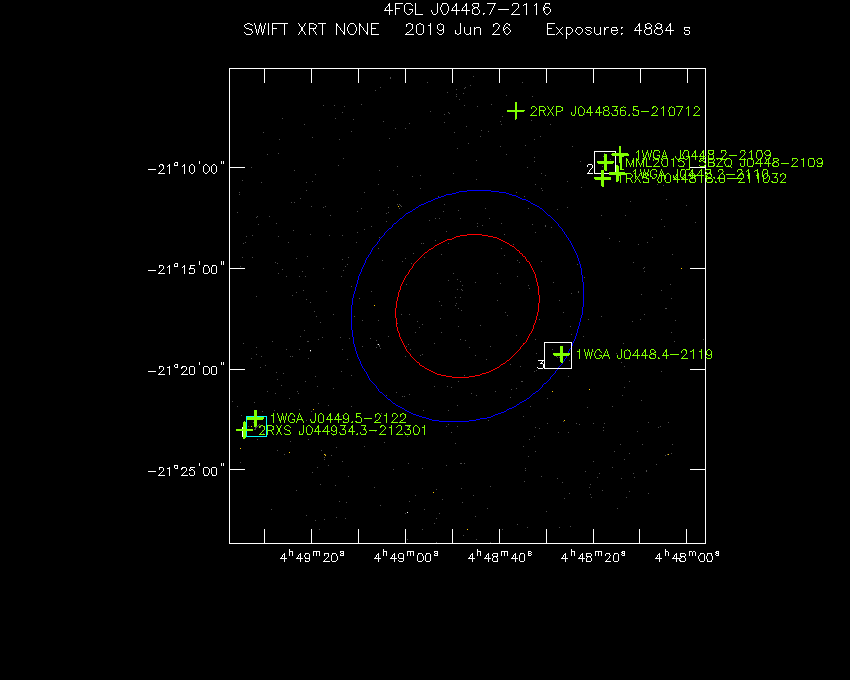Select the 2RXS J044934.3-212301 label
Image resolution: width=850 pixels, height=680 pixels.
[x=342, y=431]
